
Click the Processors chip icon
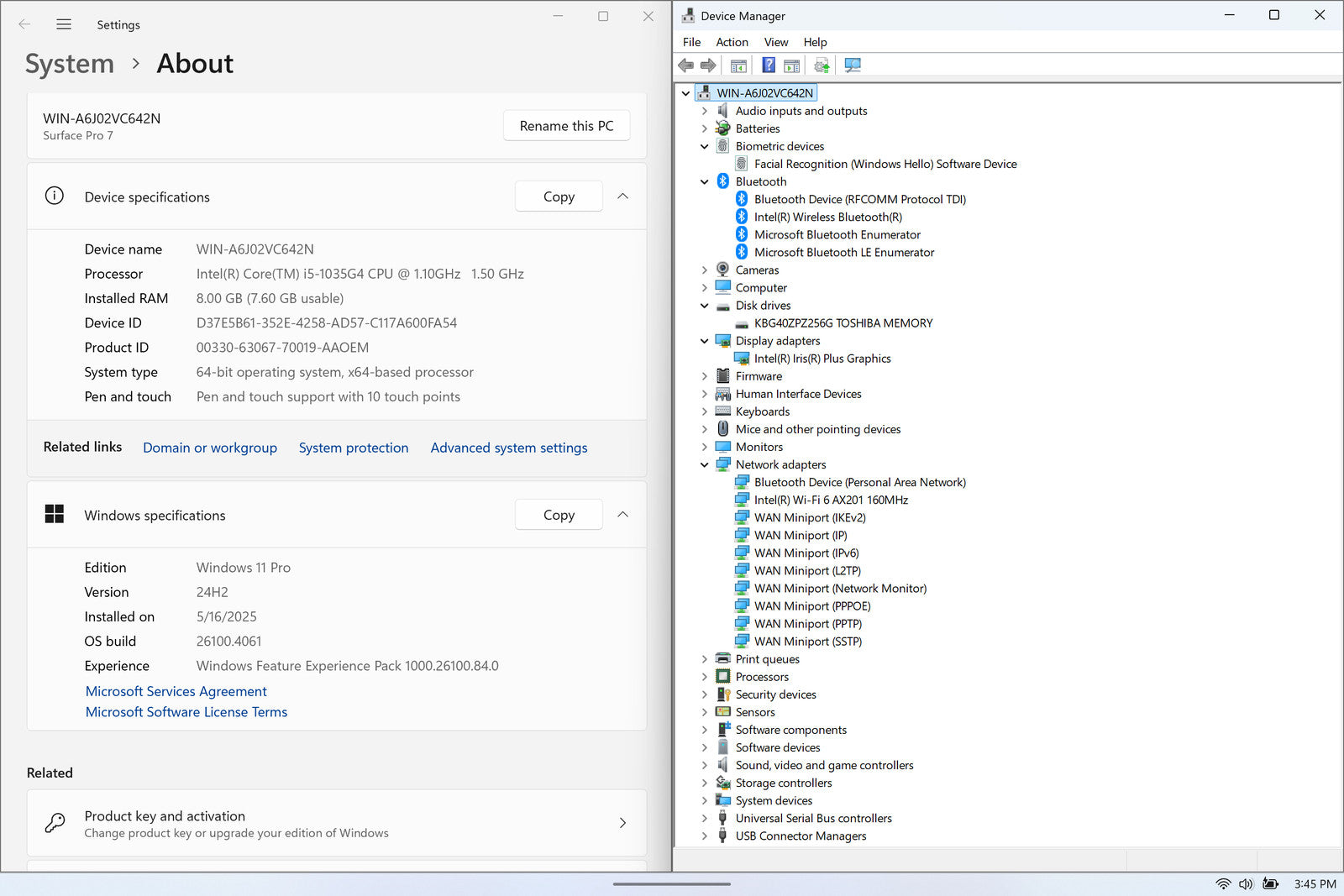tap(722, 677)
